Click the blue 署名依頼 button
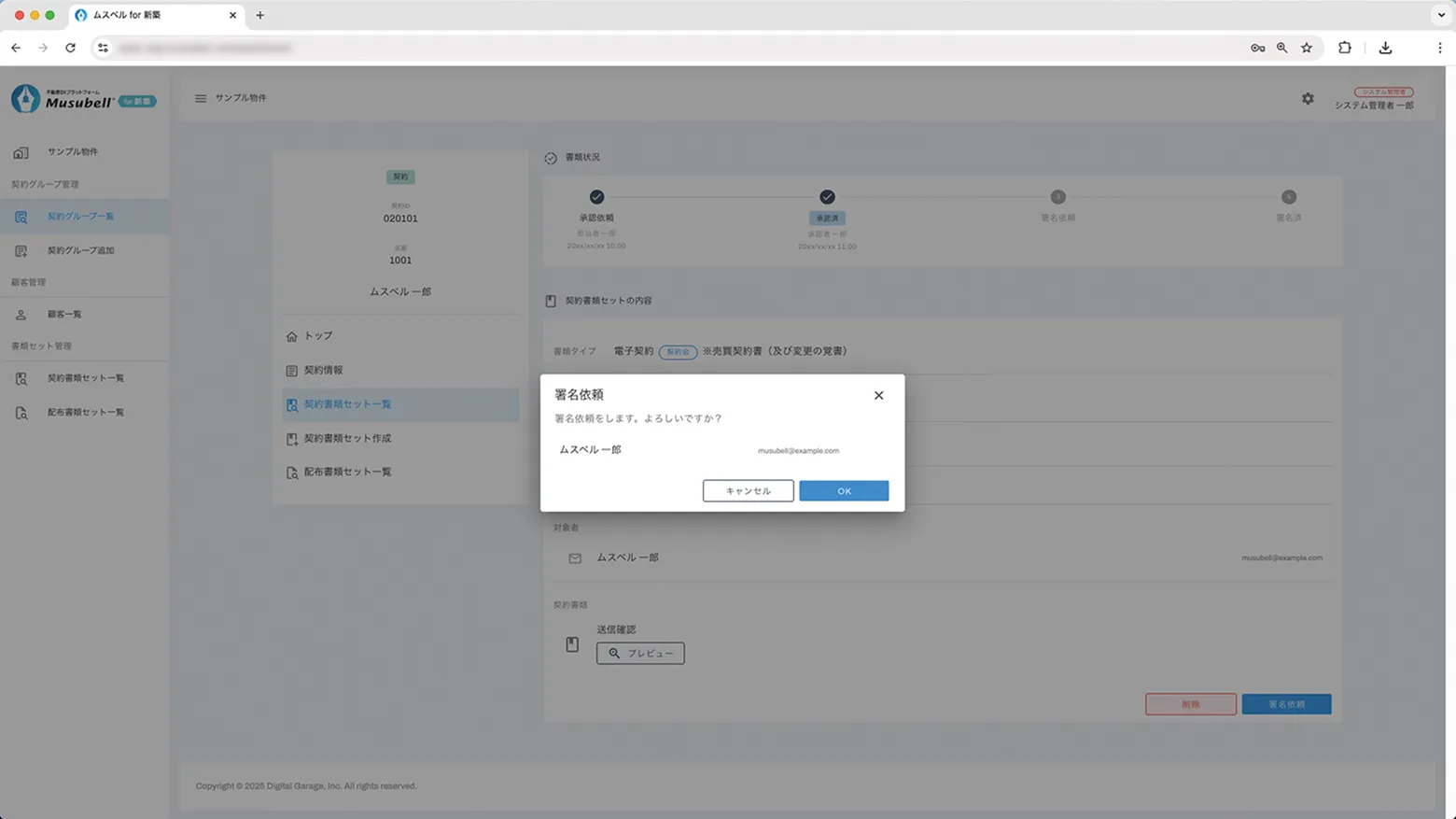This screenshot has width=1456, height=819. 1286,704
